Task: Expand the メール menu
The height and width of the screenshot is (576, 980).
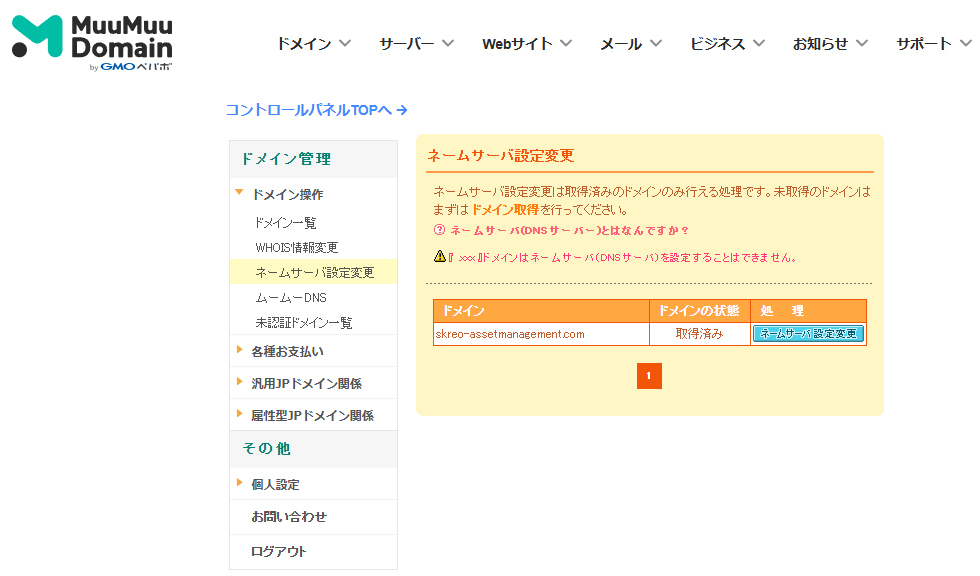Action: coord(630,44)
